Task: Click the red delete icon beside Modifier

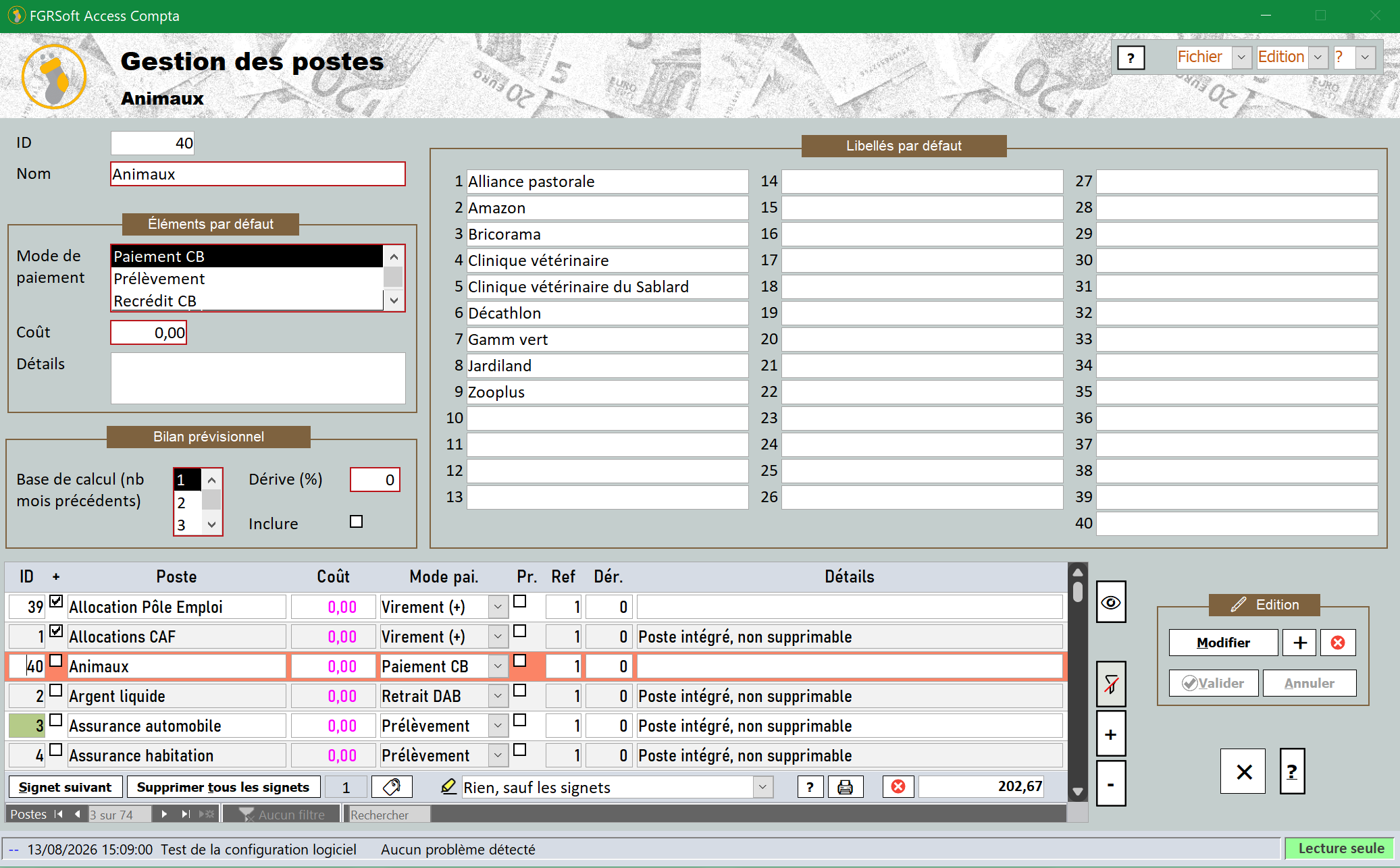Action: pos(1337,643)
